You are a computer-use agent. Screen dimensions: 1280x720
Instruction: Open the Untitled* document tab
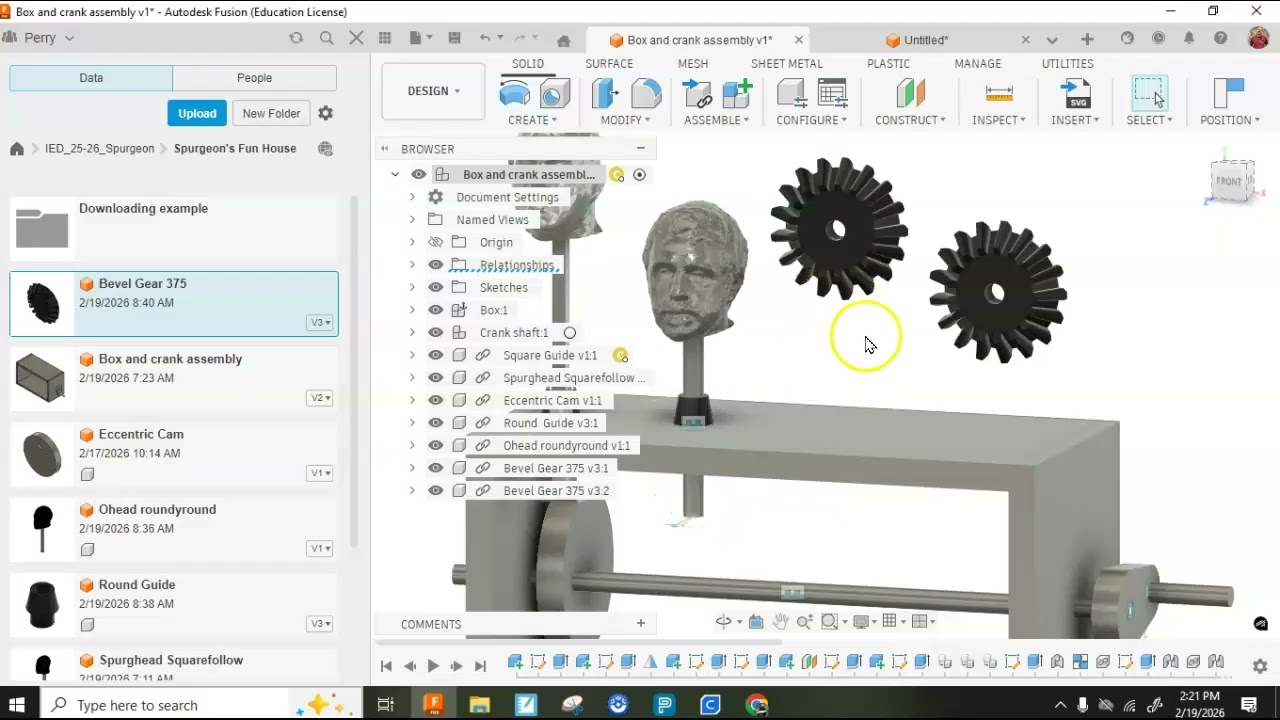tap(926, 40)
